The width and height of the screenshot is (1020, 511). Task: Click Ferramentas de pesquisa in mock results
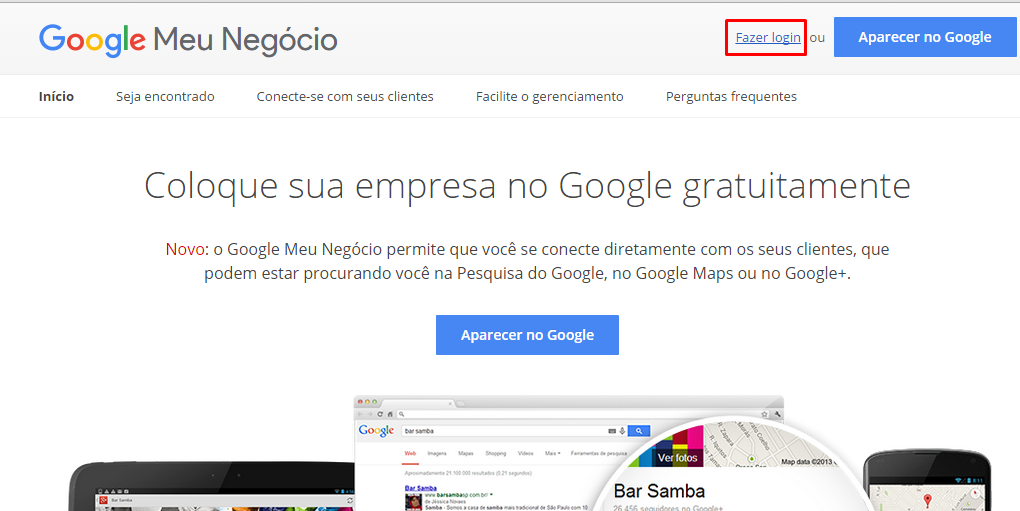pos(599,453)
